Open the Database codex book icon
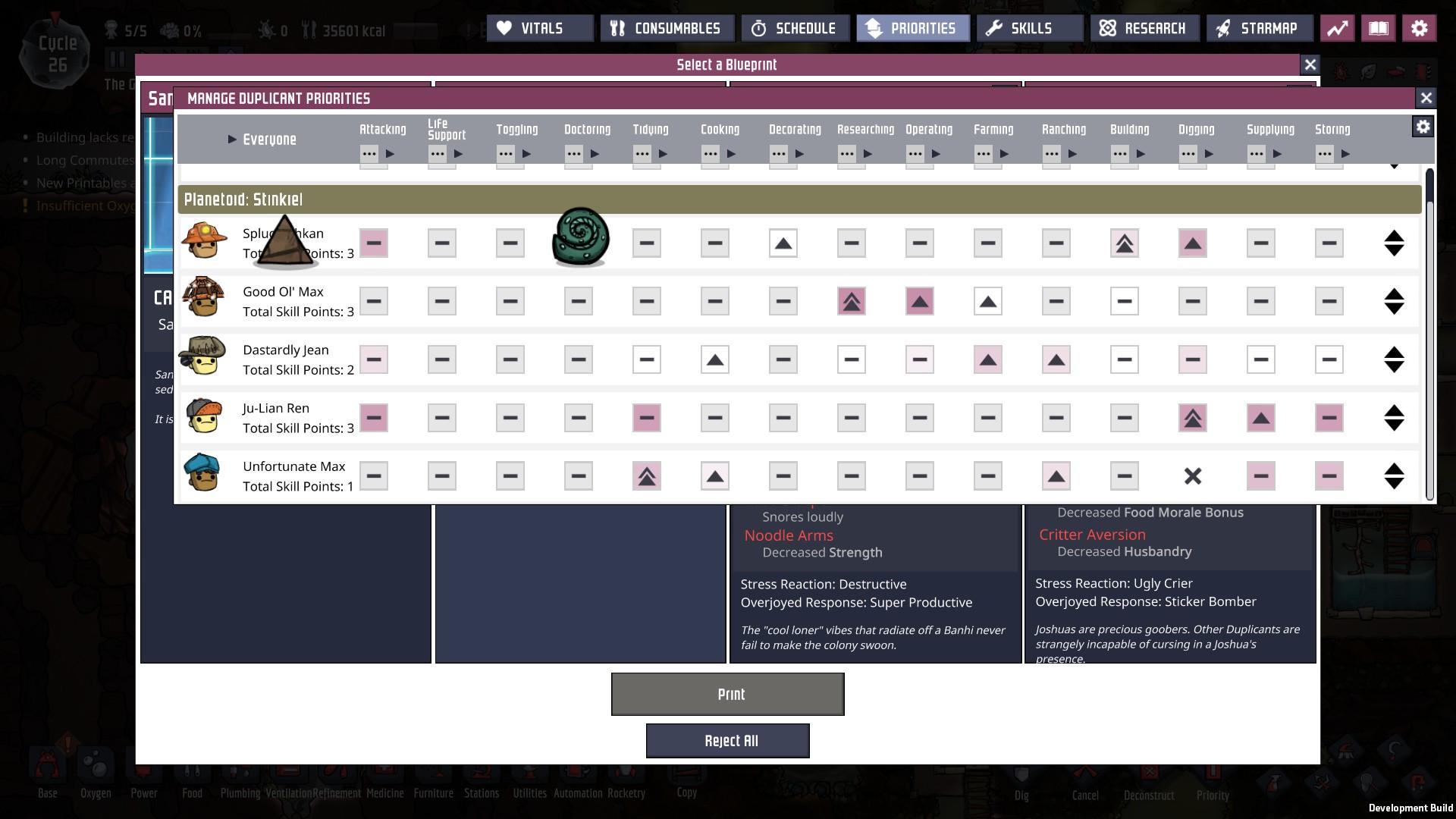 tap(1378, 28)
